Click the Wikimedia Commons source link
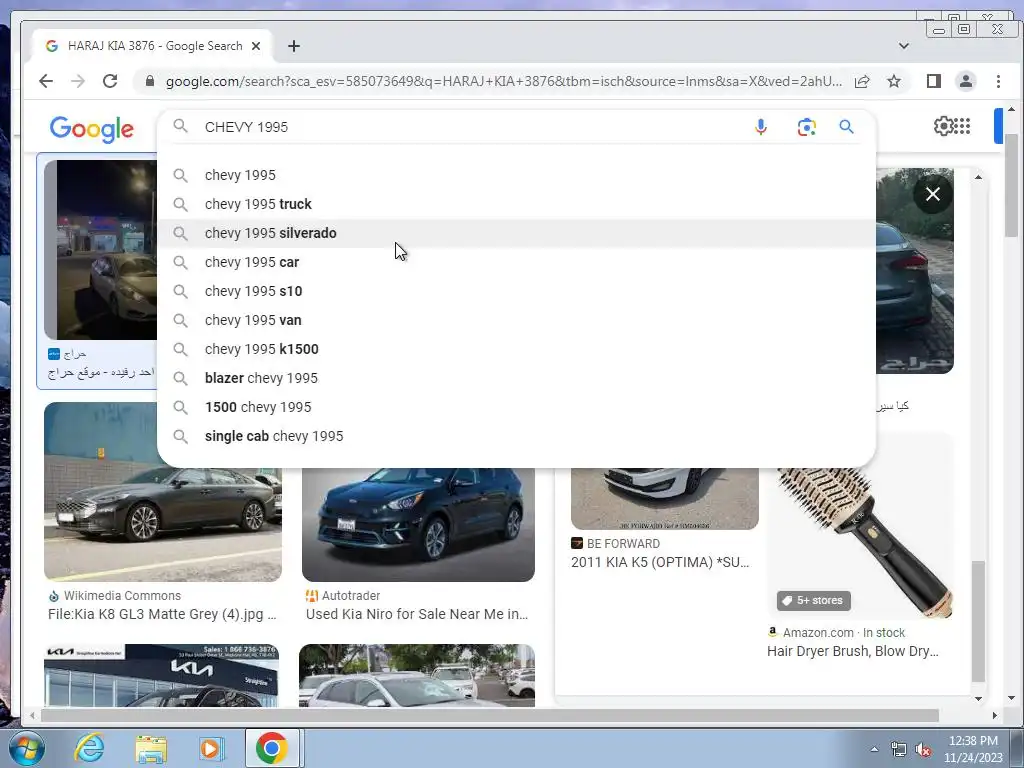1024x768 pixels. click(x=122, y=596)
